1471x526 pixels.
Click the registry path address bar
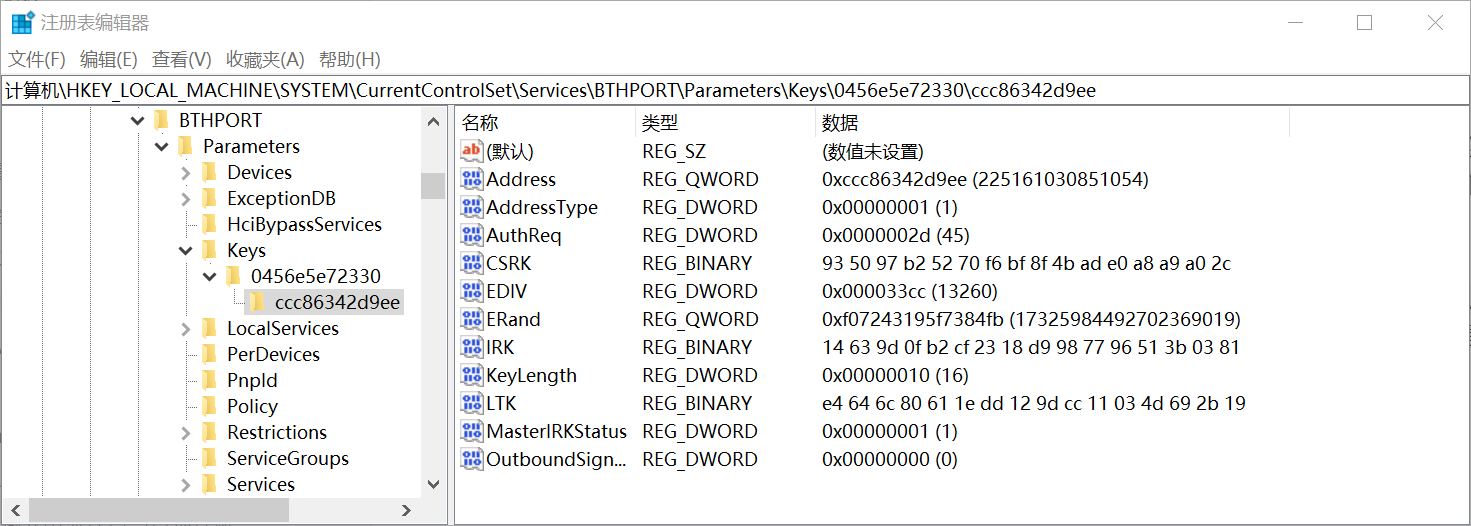tap(735, 90)
